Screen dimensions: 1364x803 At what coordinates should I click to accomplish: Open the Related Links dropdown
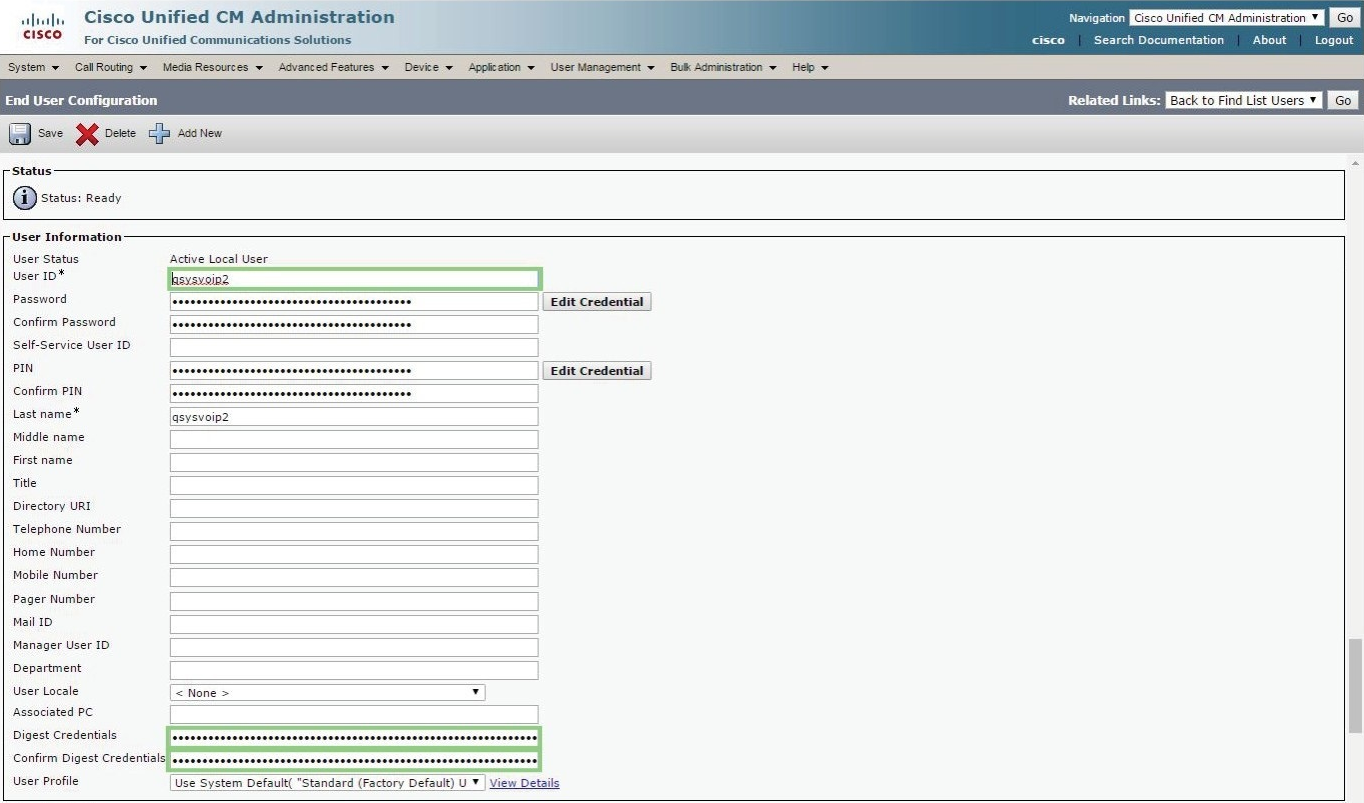coord(1244,100)
